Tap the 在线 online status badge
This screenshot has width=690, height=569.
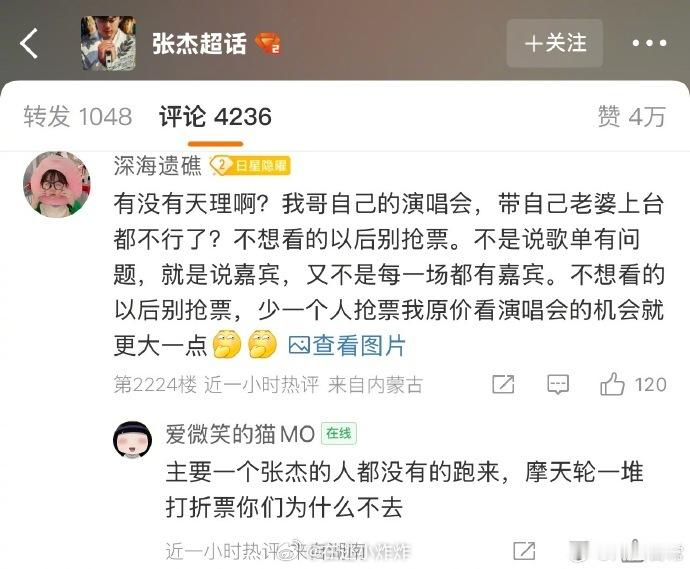coord(339,434)
